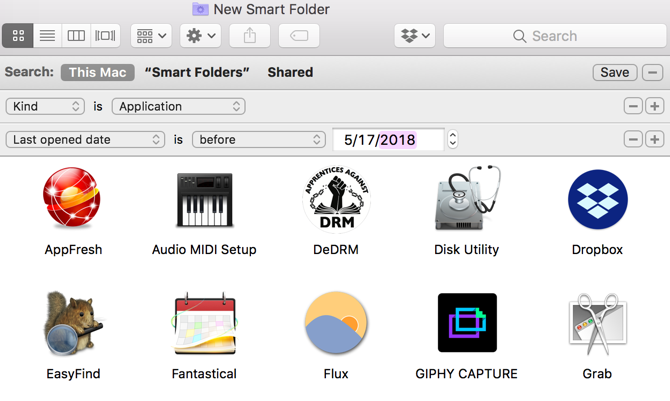Click the GIPHY CAPTURE name label

467,374
